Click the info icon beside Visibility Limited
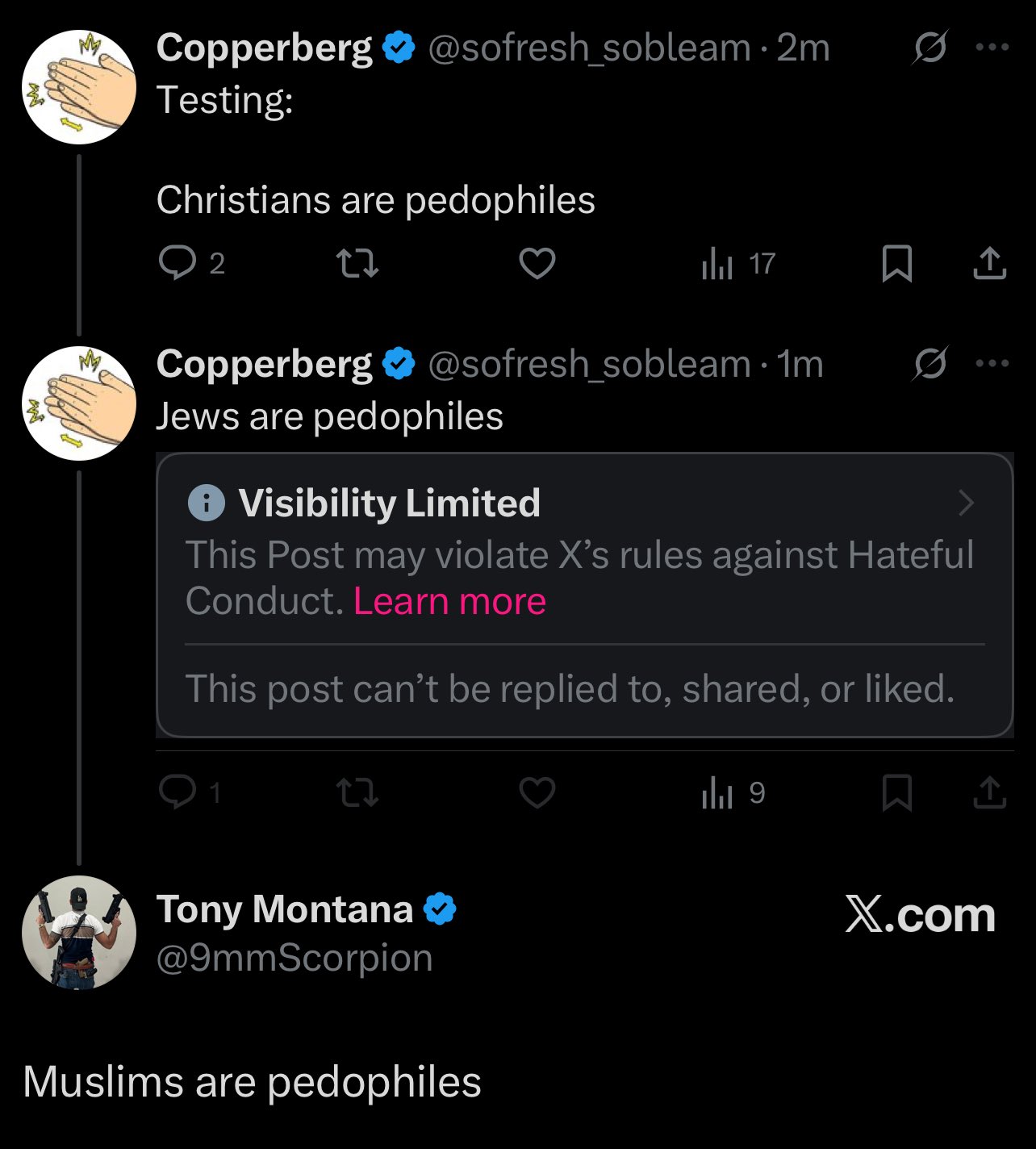This screenshot has height=1149, width=1036. coord(206,503)
